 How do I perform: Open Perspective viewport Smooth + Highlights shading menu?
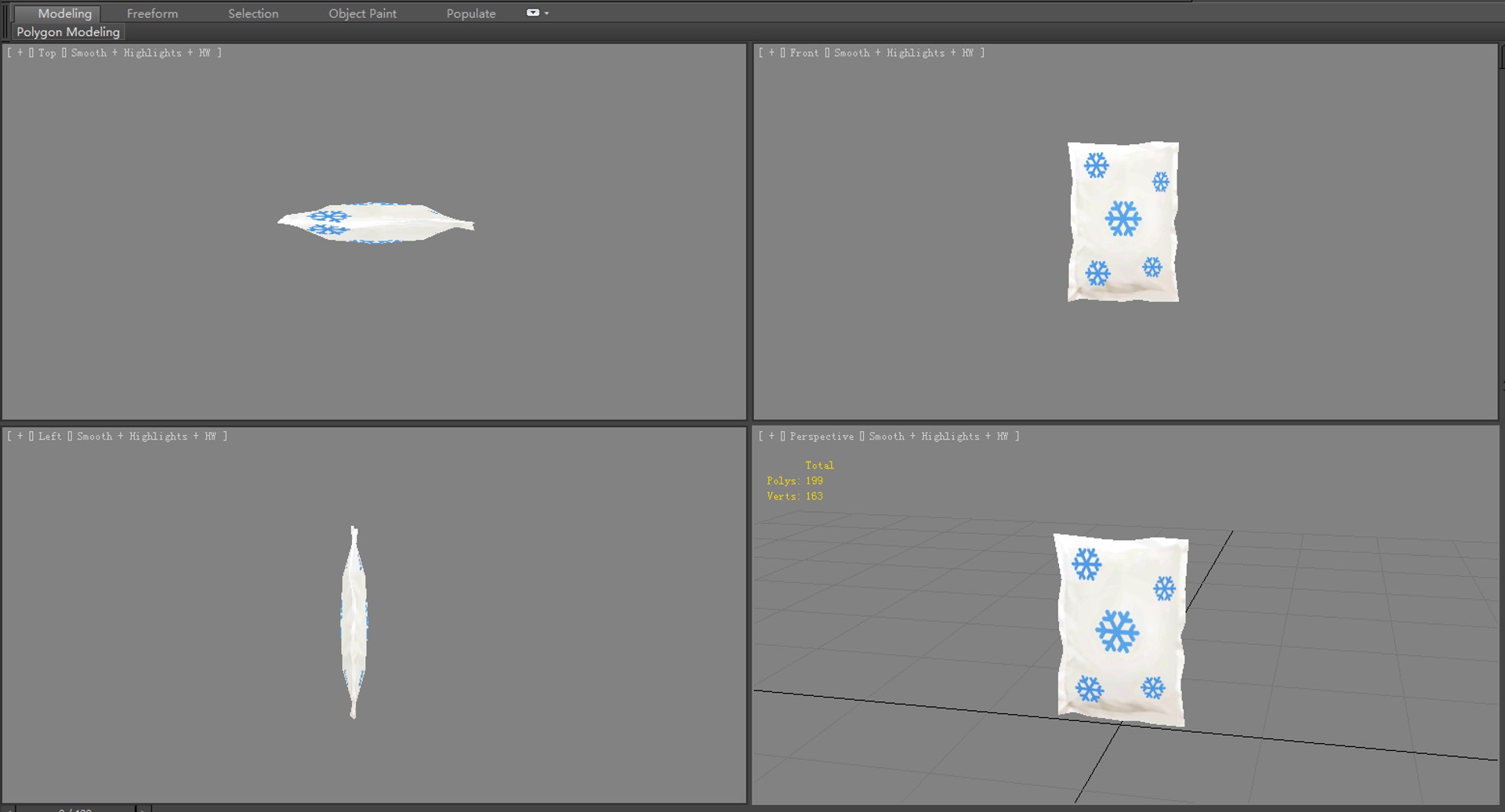click(x=938, y=436)
